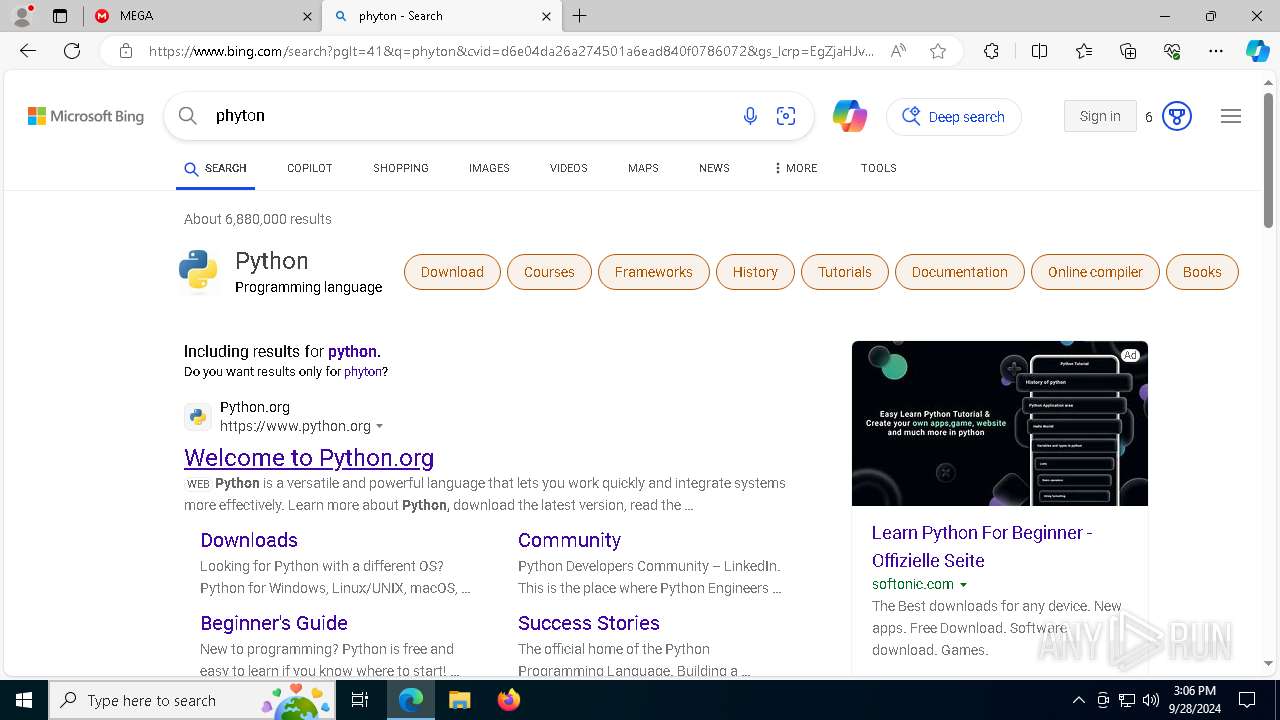Click the Deep search button
The width and height of the screenshot is (1280, 720).
click(x=954, y=117)
